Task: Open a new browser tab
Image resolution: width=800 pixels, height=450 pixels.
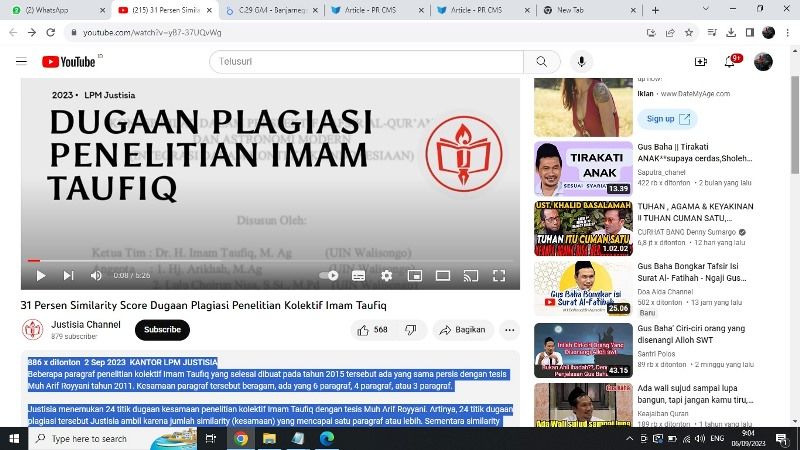Action: pos(656,10)
